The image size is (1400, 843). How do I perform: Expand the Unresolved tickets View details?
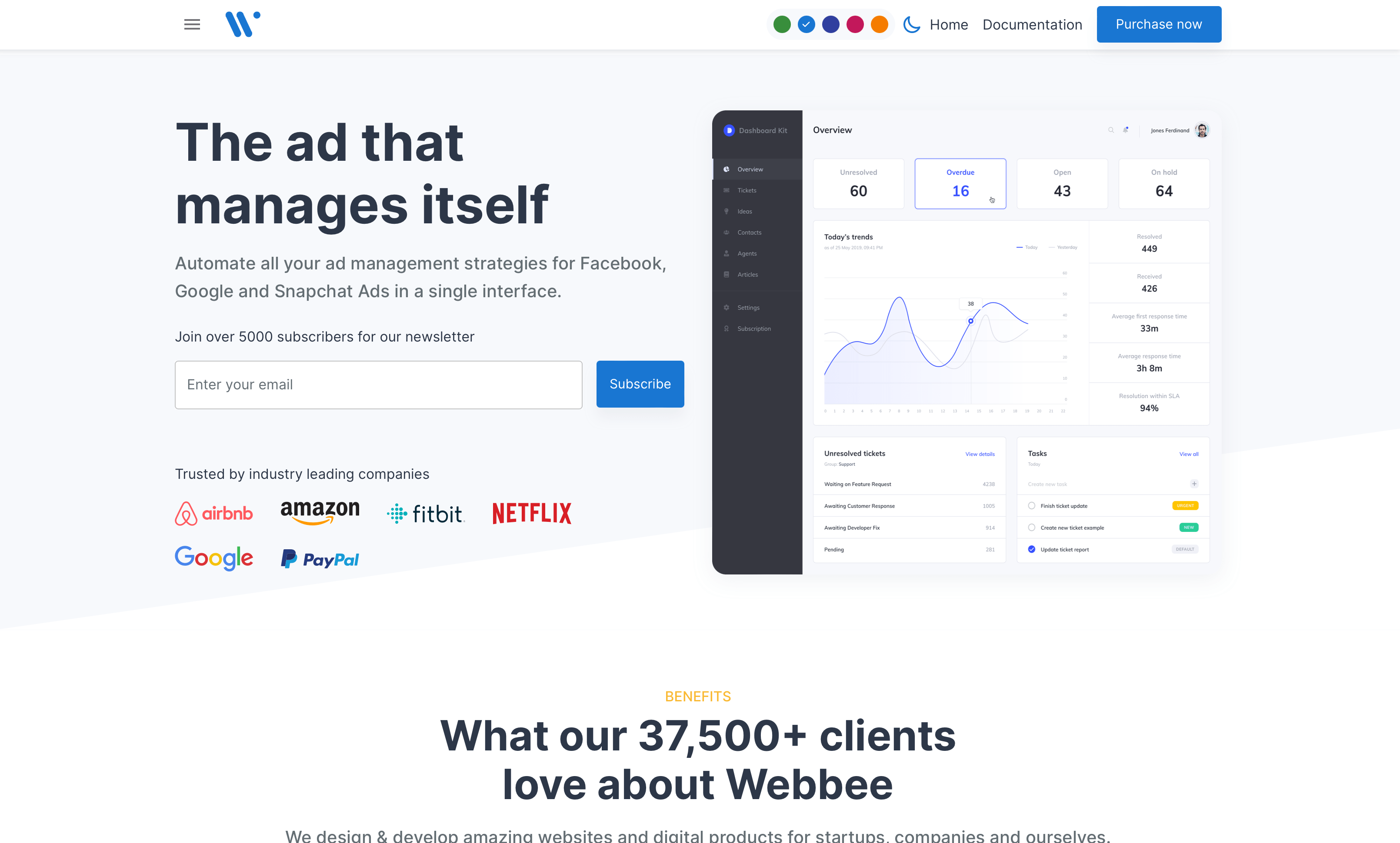point(980,454)
